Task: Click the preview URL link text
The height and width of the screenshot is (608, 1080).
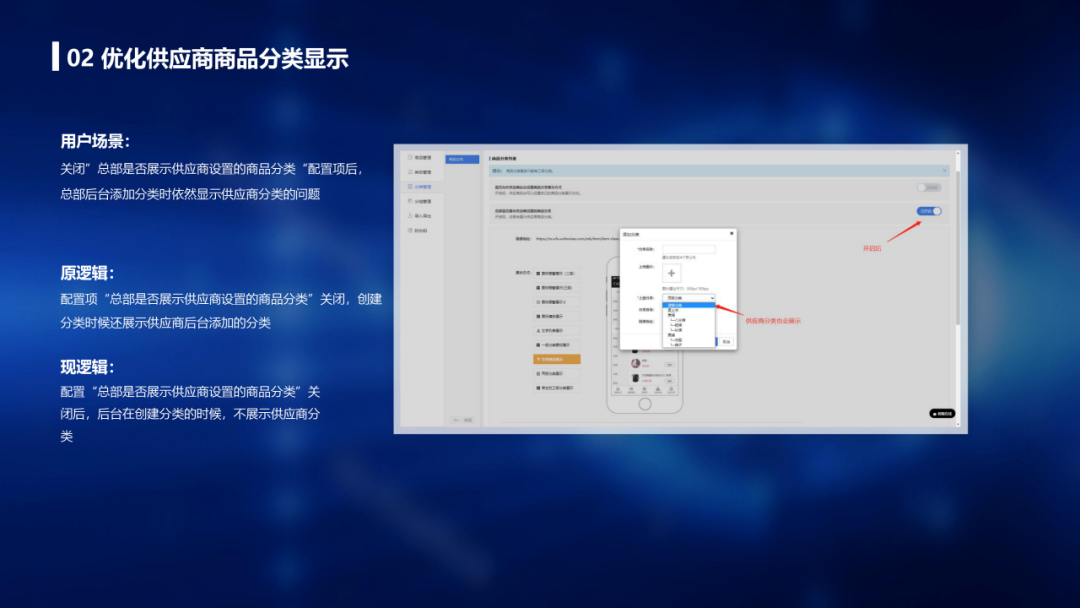Action: click(x=577, y=239)
